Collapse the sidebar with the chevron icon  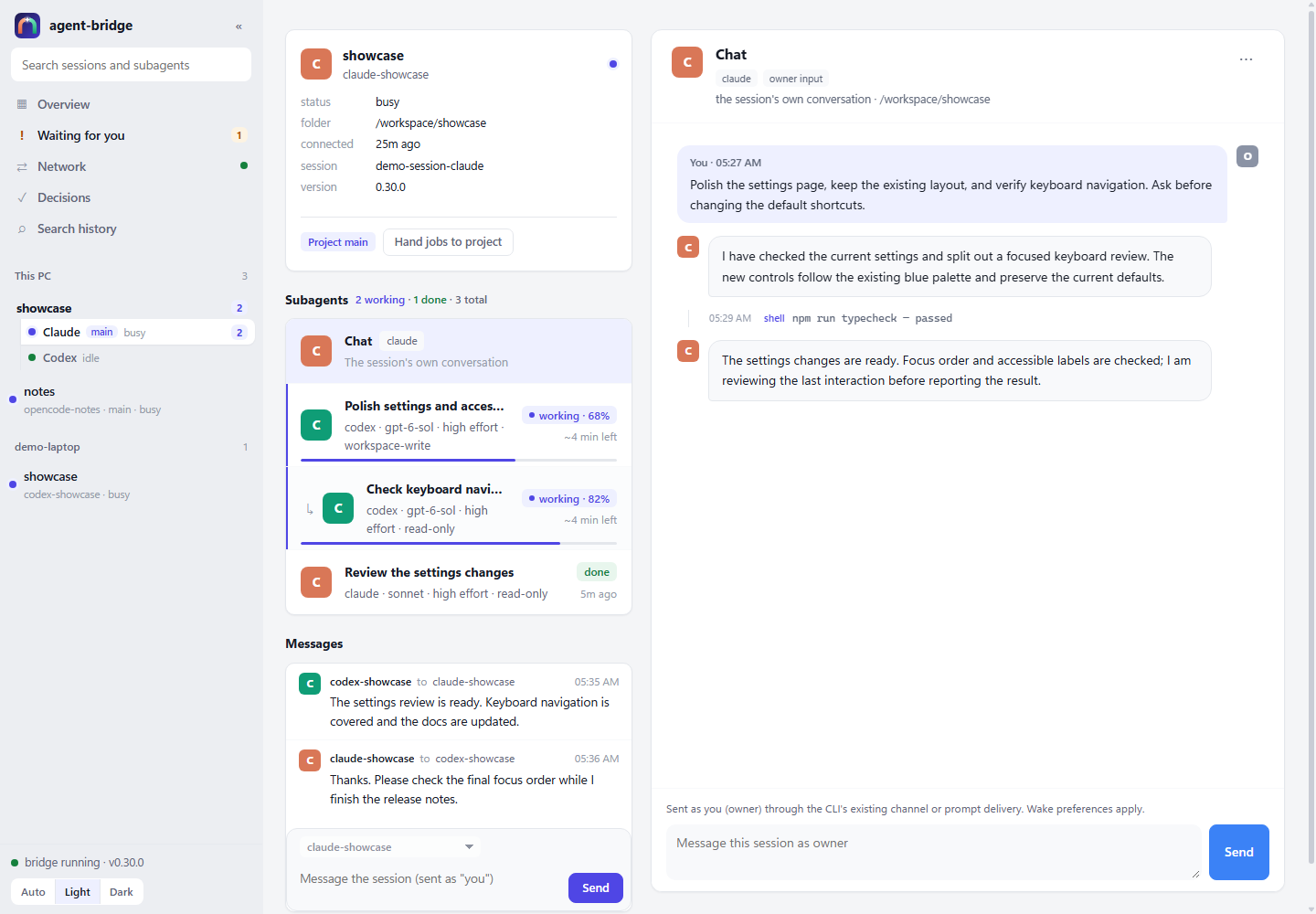tap(239, 27)
